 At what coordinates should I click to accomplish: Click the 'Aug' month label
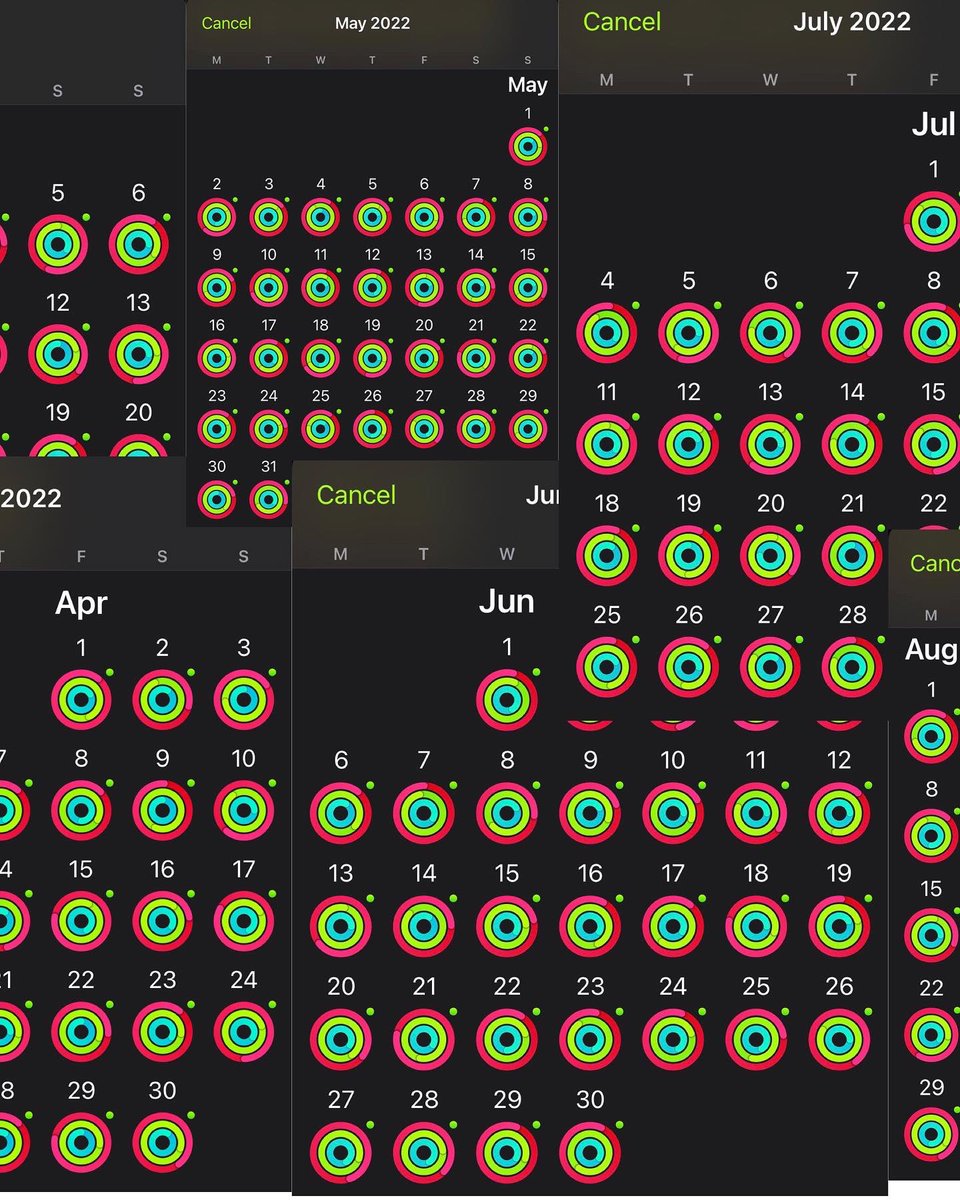pos(931,650)
